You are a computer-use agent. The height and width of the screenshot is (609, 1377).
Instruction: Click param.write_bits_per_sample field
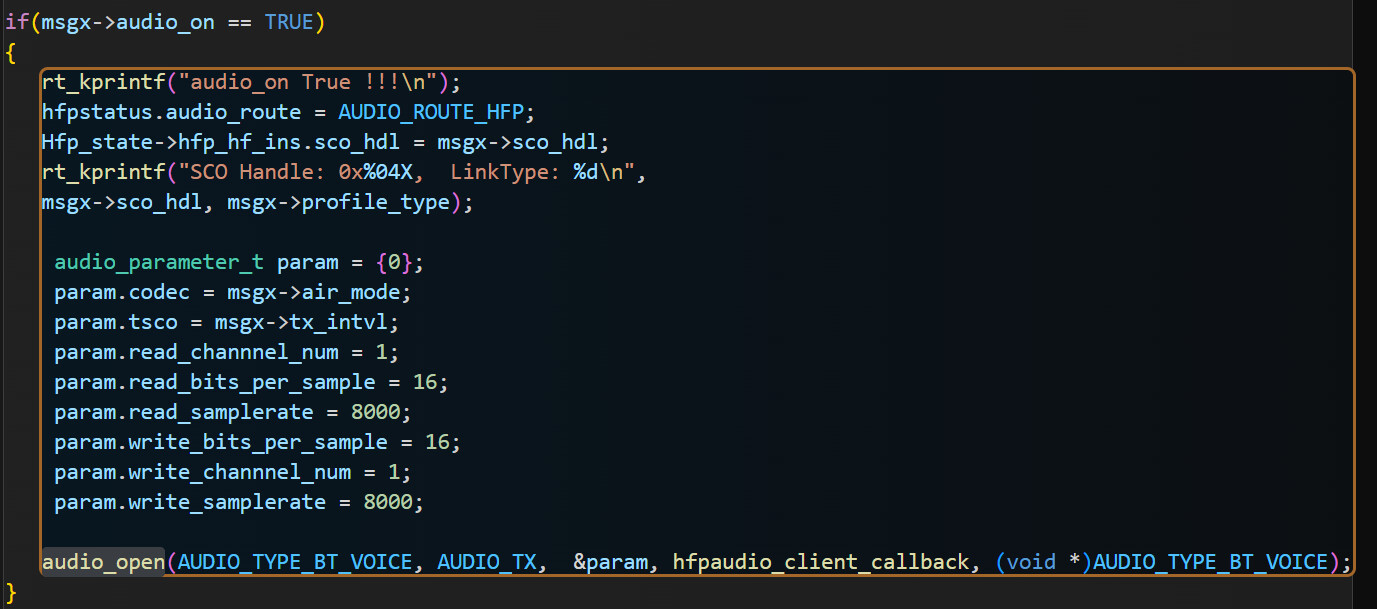coord(221,442)
